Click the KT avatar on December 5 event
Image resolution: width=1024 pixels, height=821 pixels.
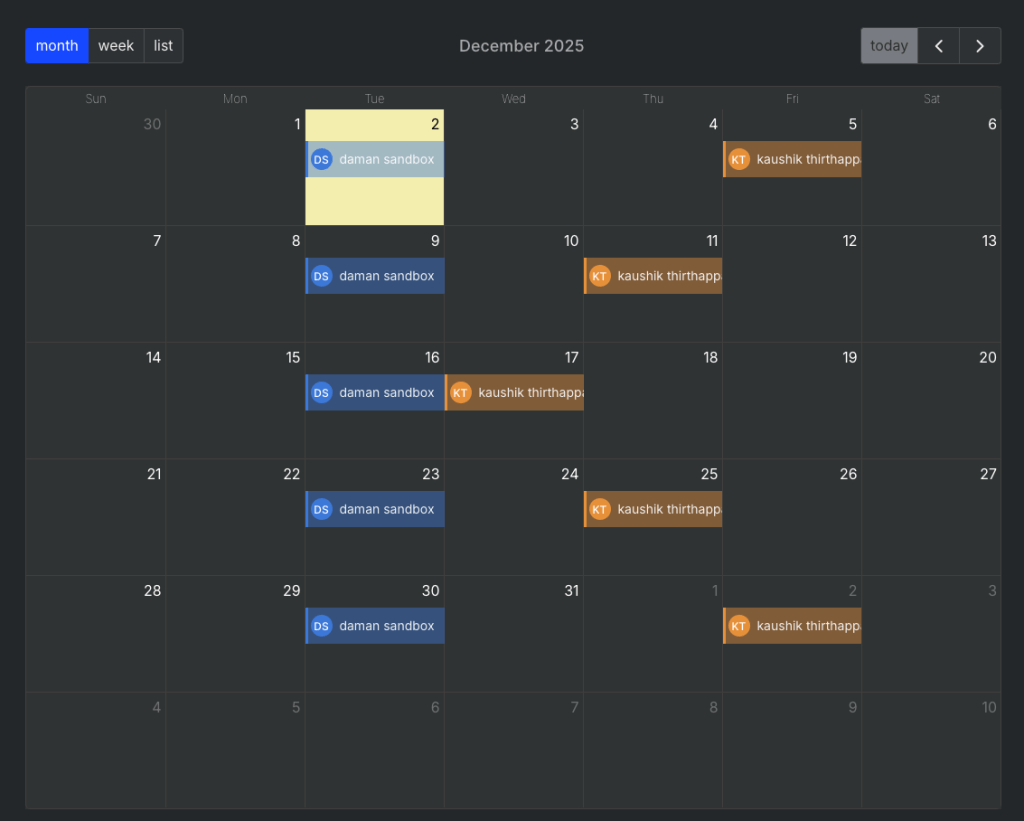(x=739, y=159)
